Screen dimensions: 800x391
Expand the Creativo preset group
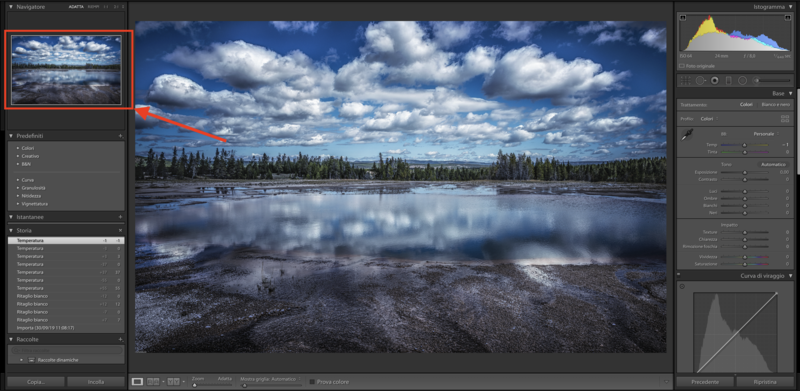(x=18, y=156)
